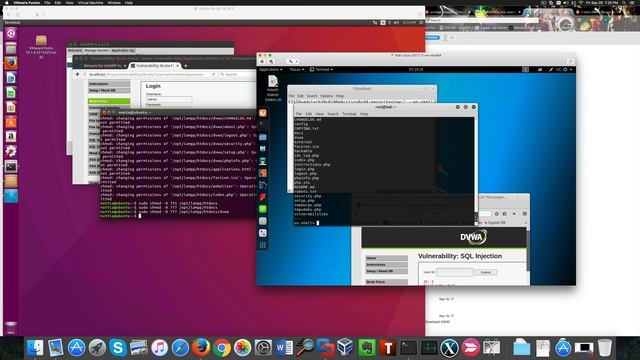The height and width of the screenshot is (360, 640).
Task: Open Edit menu in Kali root terminal
Action: [309, 114]
